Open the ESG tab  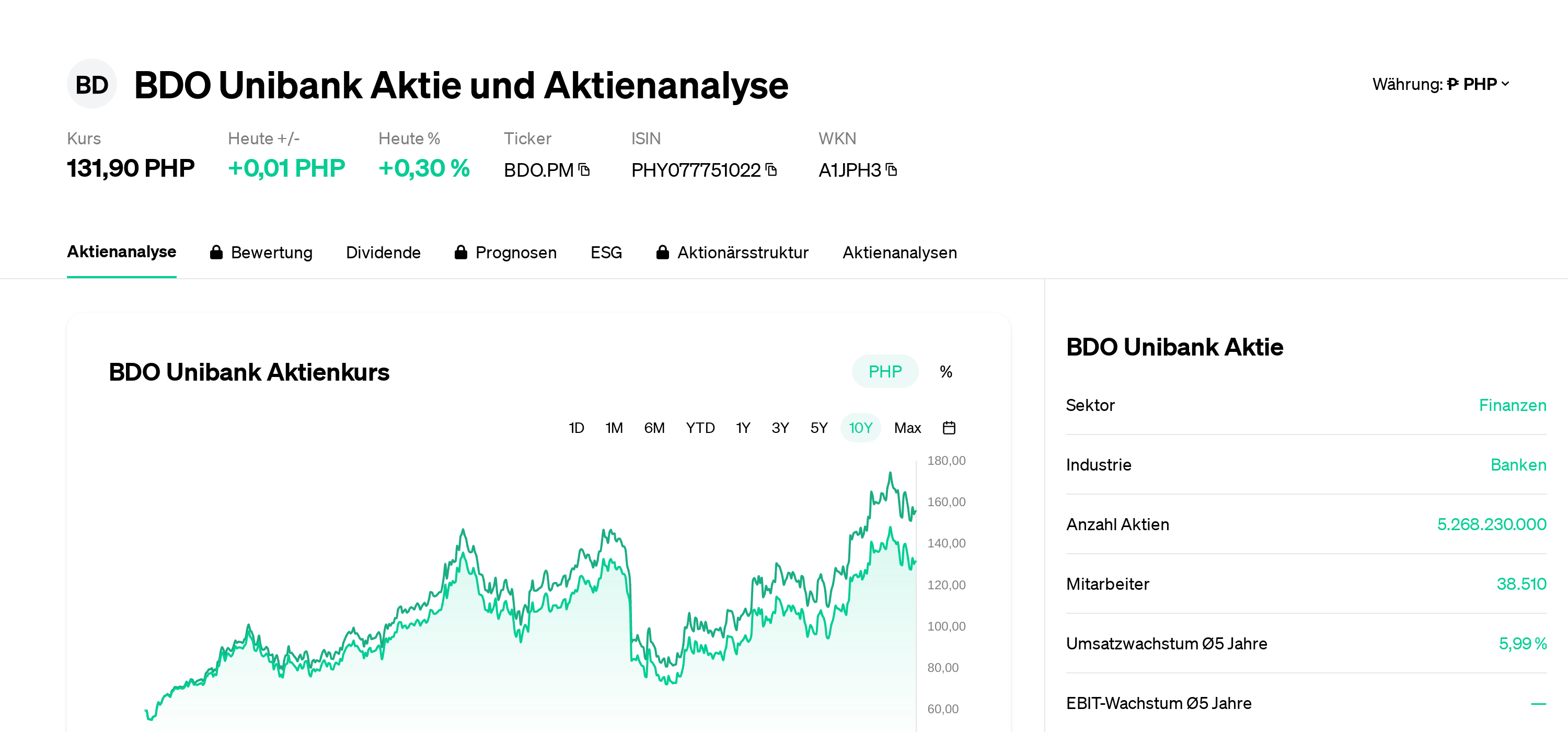[x=606, y=252]
